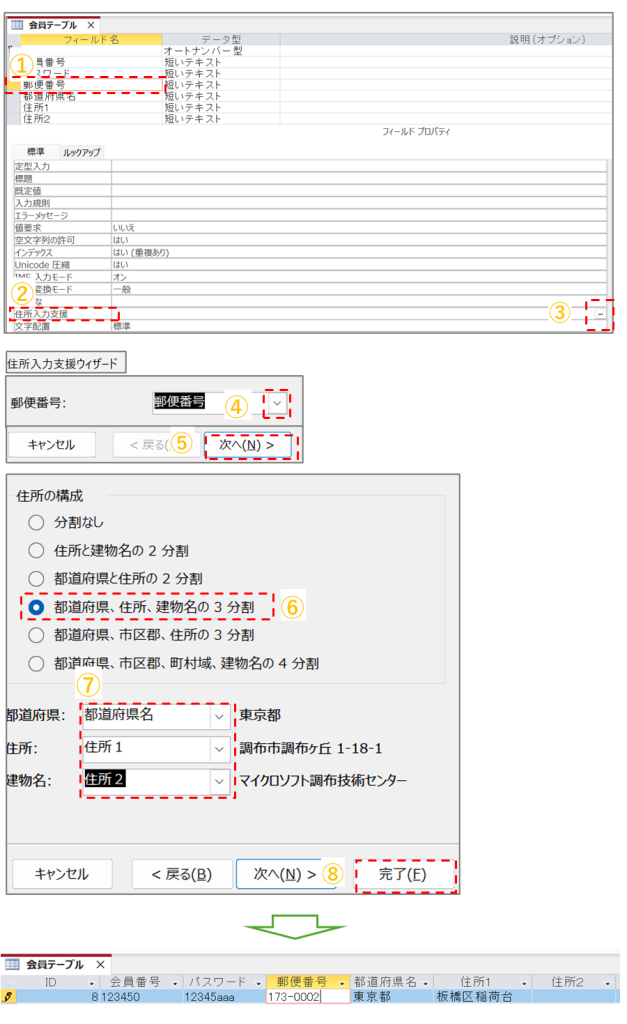The image size is (627, 1024).
Task: Expand the 建物名 dropdown showing 住所2
Action: click(219, 780)
